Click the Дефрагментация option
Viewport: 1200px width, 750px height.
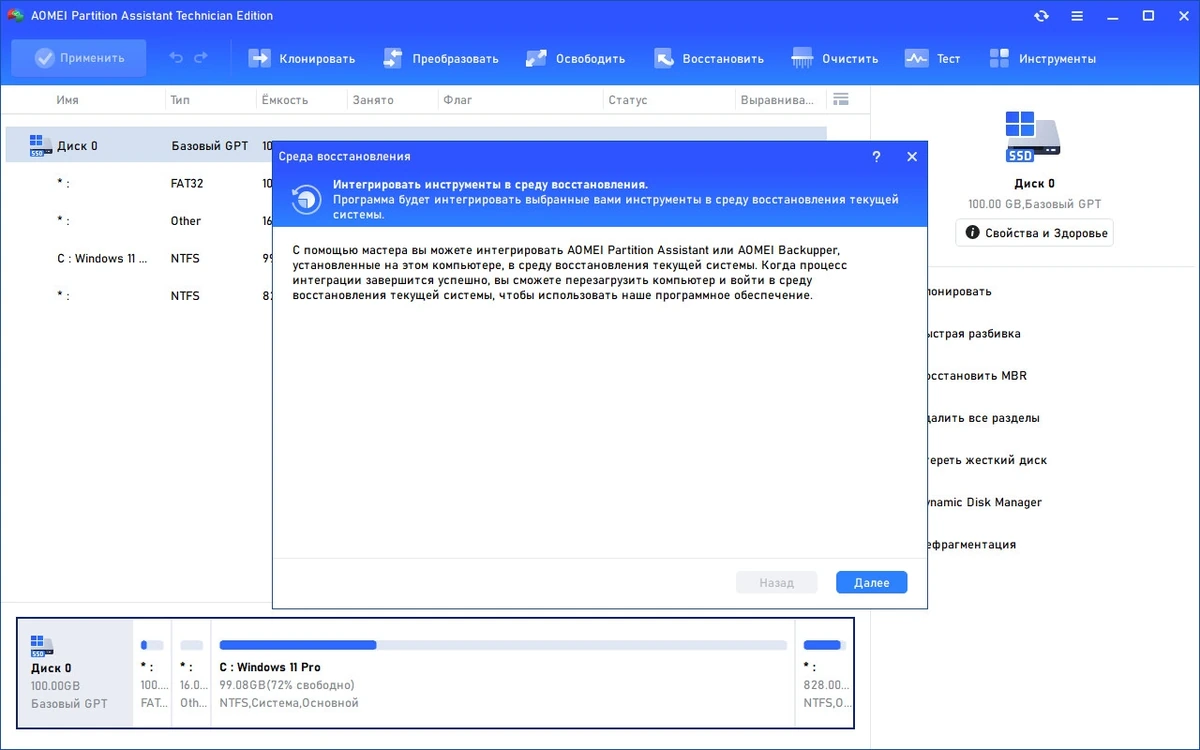tap(970, 544)
